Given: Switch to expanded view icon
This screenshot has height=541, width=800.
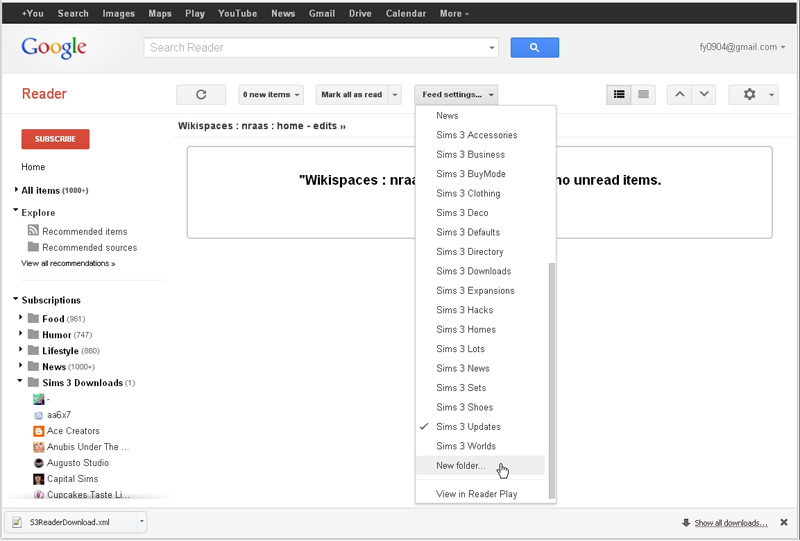Looking at the screenshot, I should tap(619, 94).
